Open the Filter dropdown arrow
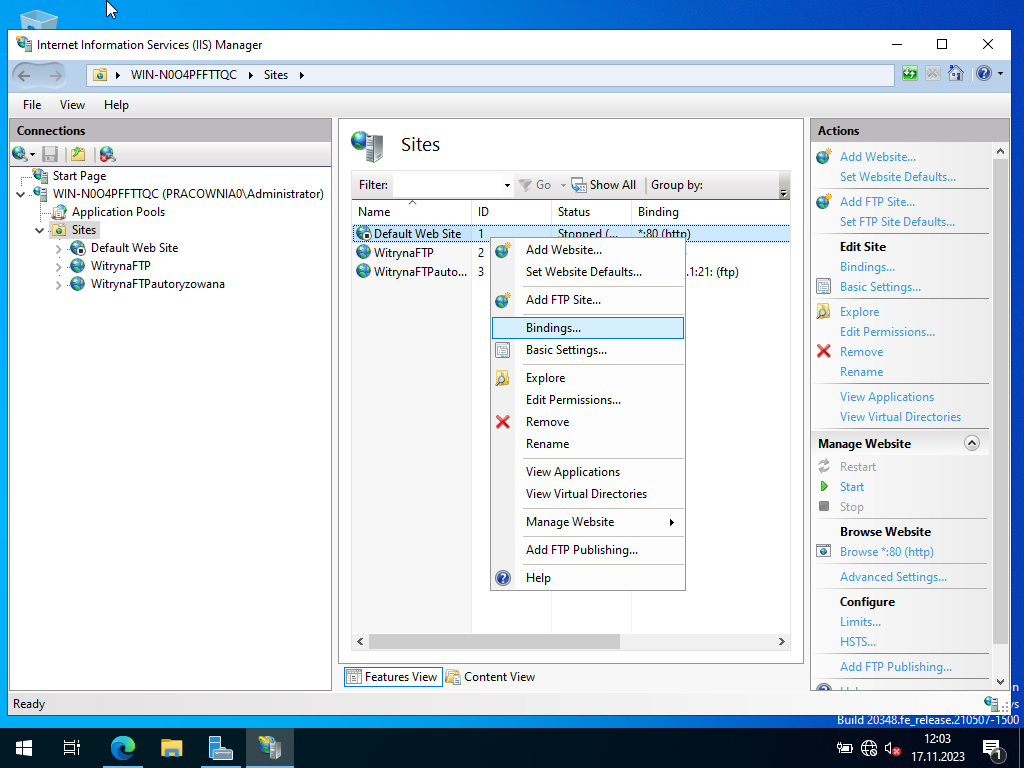 507,185
